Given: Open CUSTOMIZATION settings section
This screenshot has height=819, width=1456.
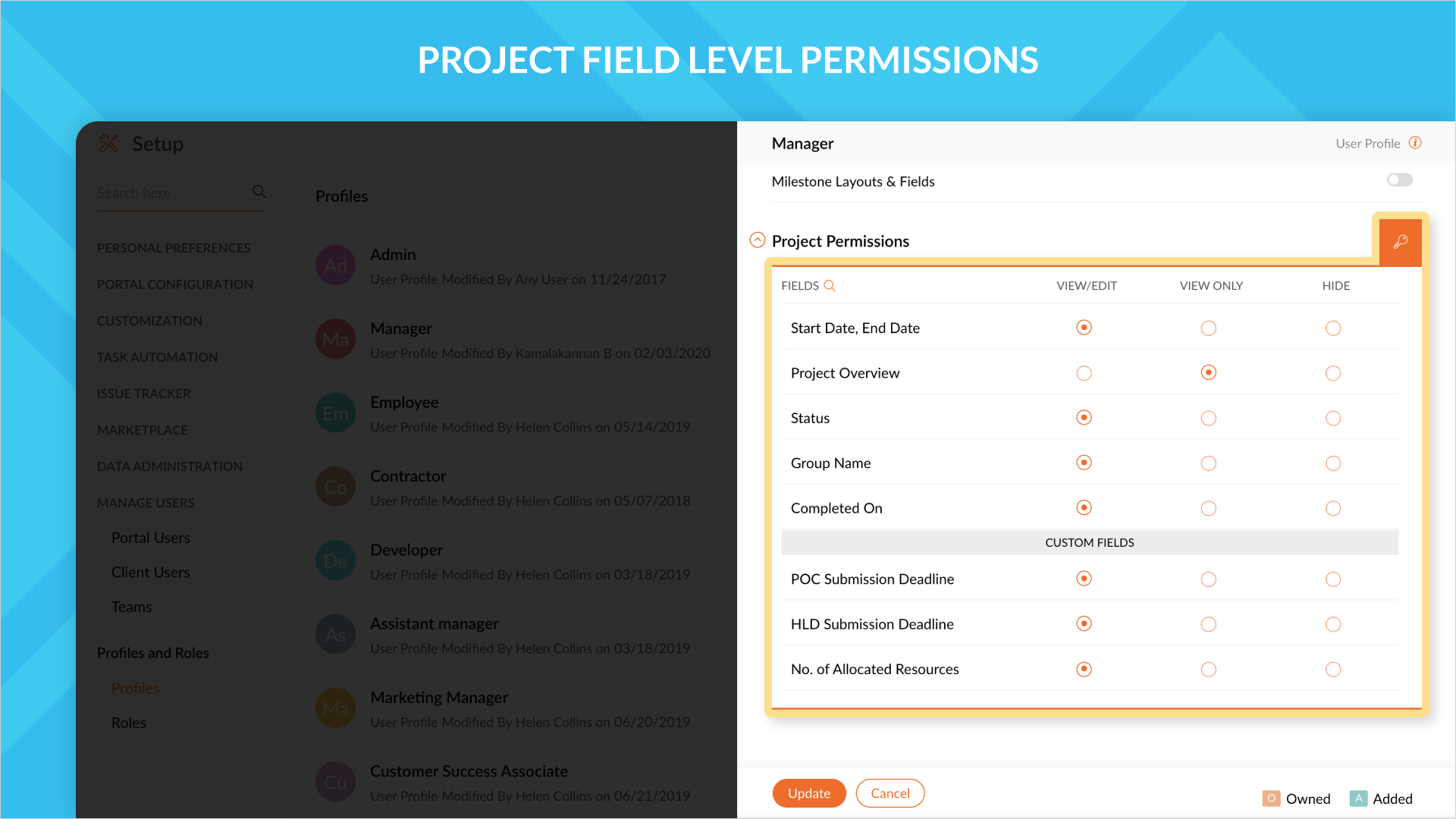Looking at the screenshot, I should coord(149,320).
